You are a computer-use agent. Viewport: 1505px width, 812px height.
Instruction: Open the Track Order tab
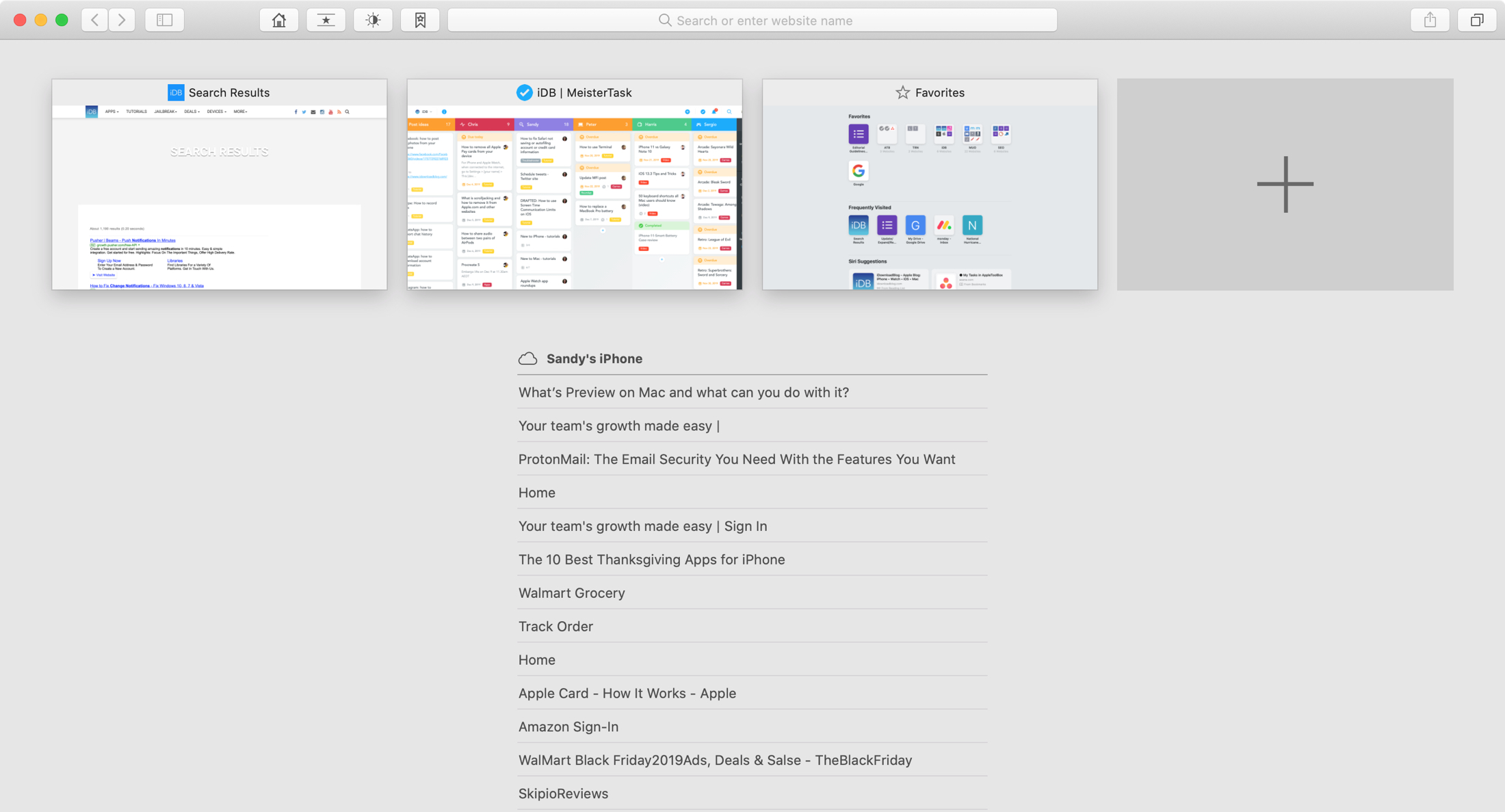point(752,627)
